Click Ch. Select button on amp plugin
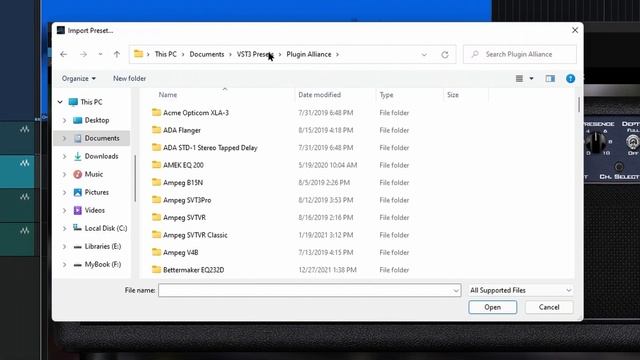 tap(619, 167)
